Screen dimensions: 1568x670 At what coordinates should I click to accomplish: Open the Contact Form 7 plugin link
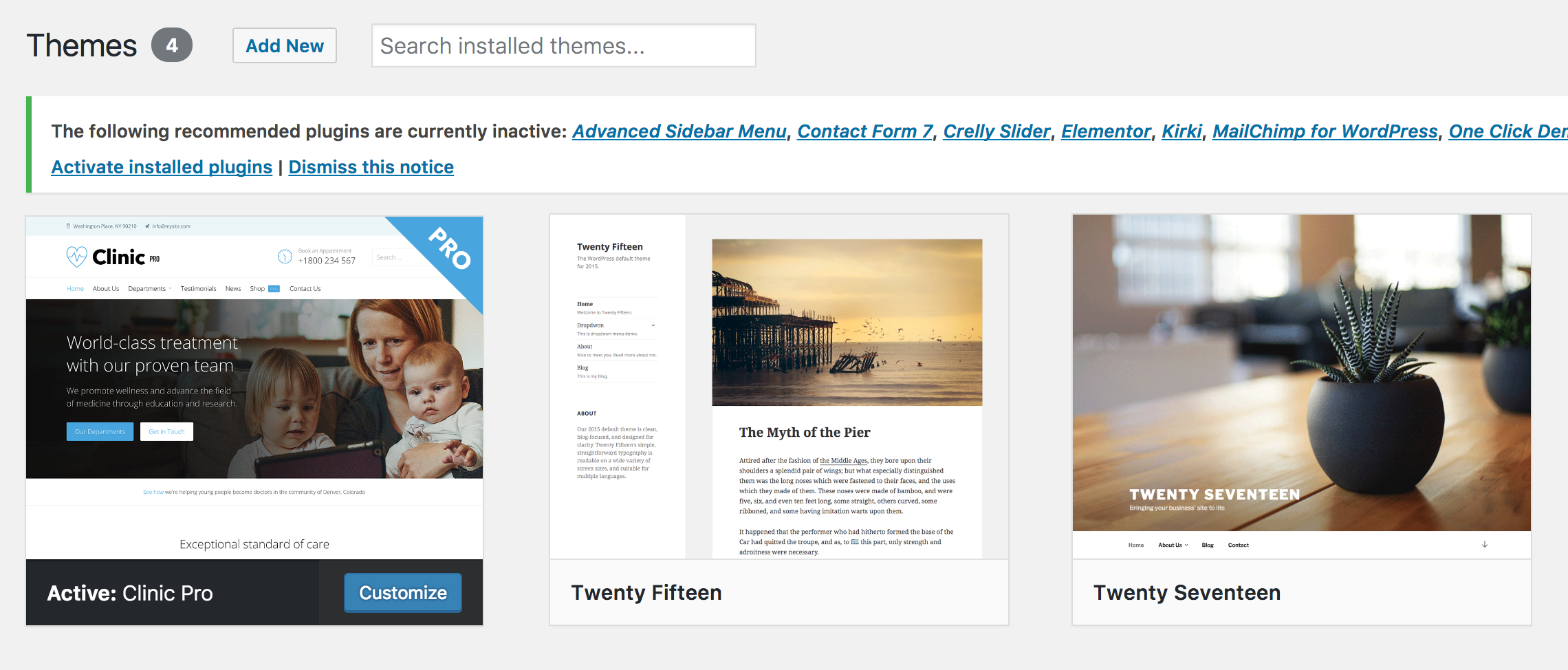[864, 131]
